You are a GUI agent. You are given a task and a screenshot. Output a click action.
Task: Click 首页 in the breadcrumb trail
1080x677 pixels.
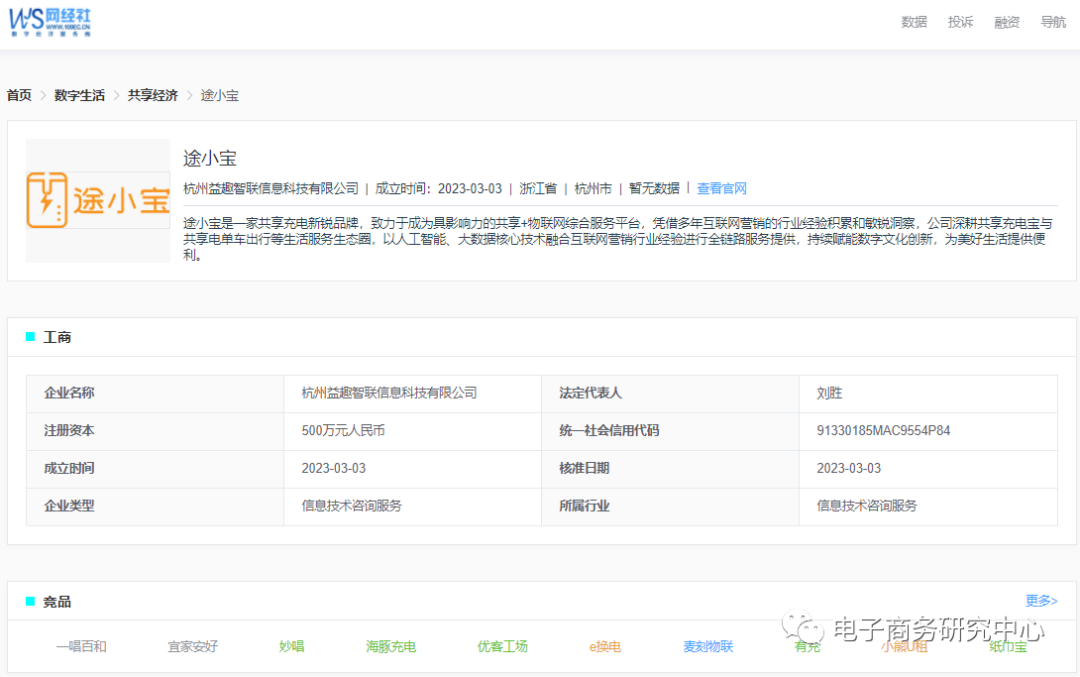point(18,95)
